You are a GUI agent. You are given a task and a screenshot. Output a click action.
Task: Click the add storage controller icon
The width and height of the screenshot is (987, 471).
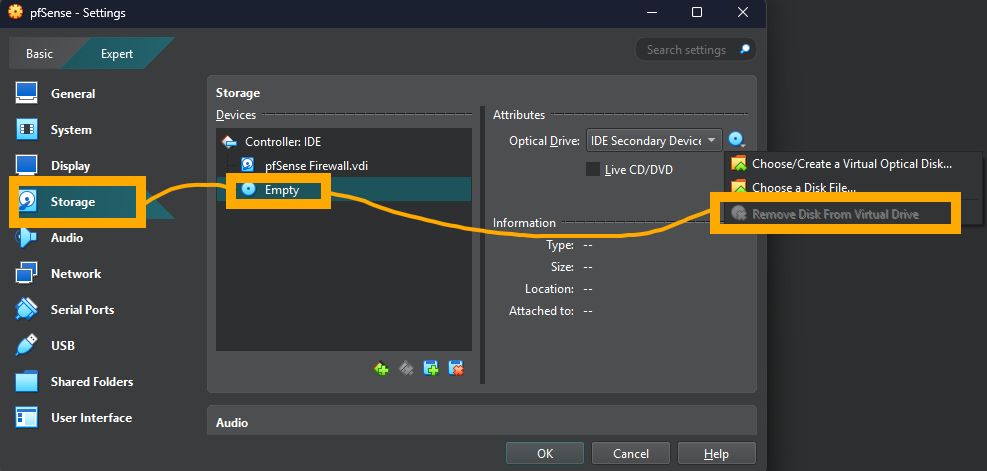pos(381,368)
